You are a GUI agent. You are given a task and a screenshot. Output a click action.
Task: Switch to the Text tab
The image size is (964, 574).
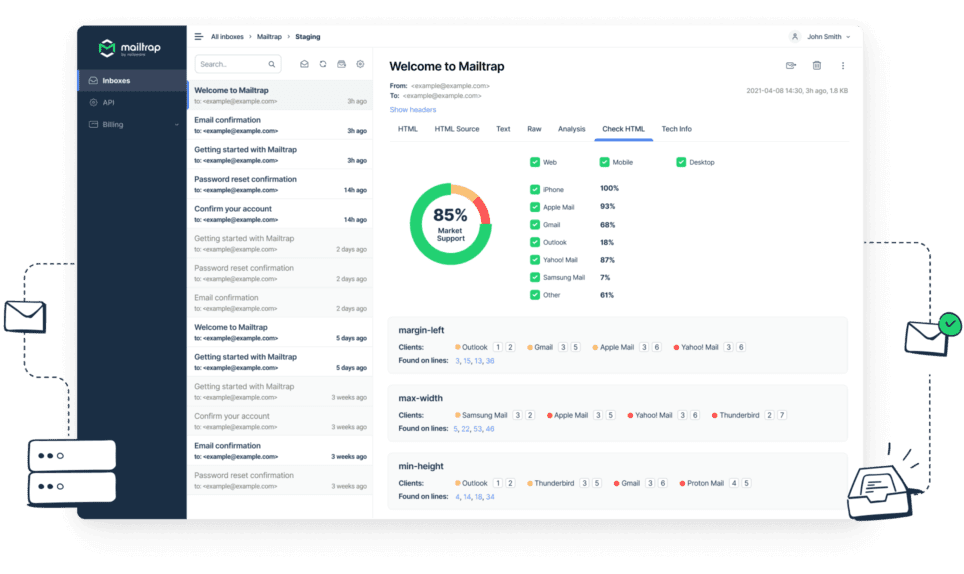(503, 129)
